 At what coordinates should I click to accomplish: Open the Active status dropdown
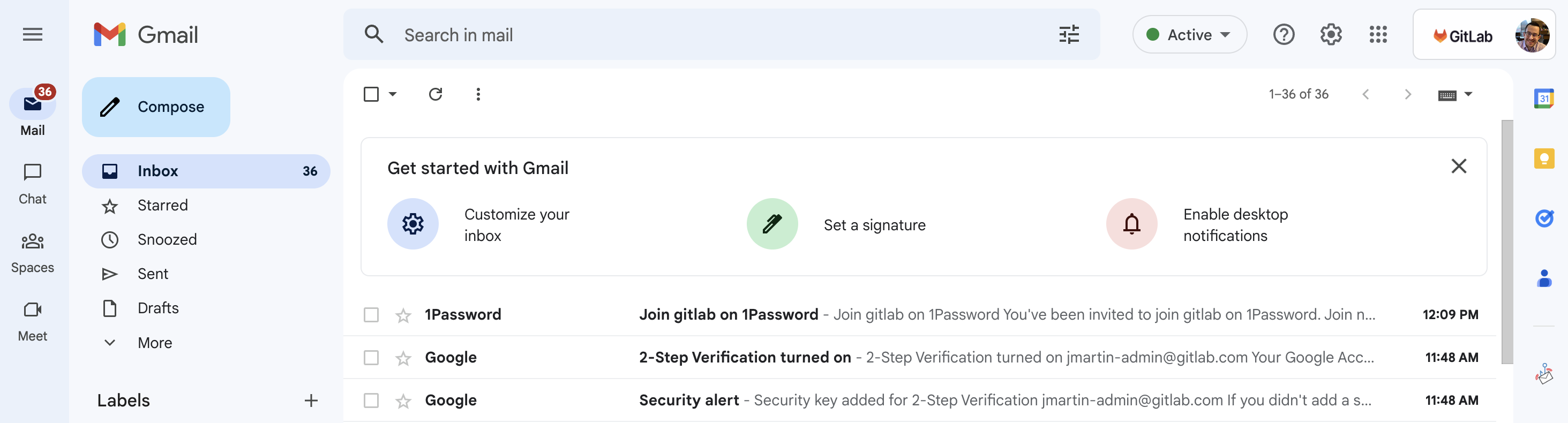tap(1189, 35)
